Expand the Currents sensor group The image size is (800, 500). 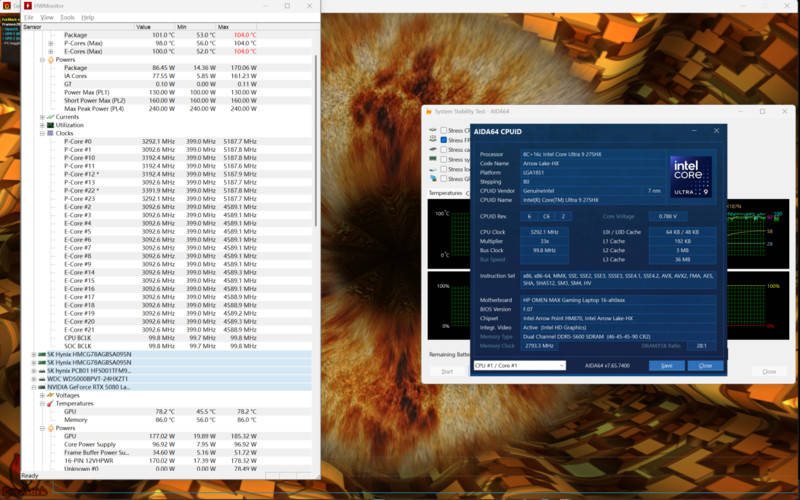tap(42, 116)
